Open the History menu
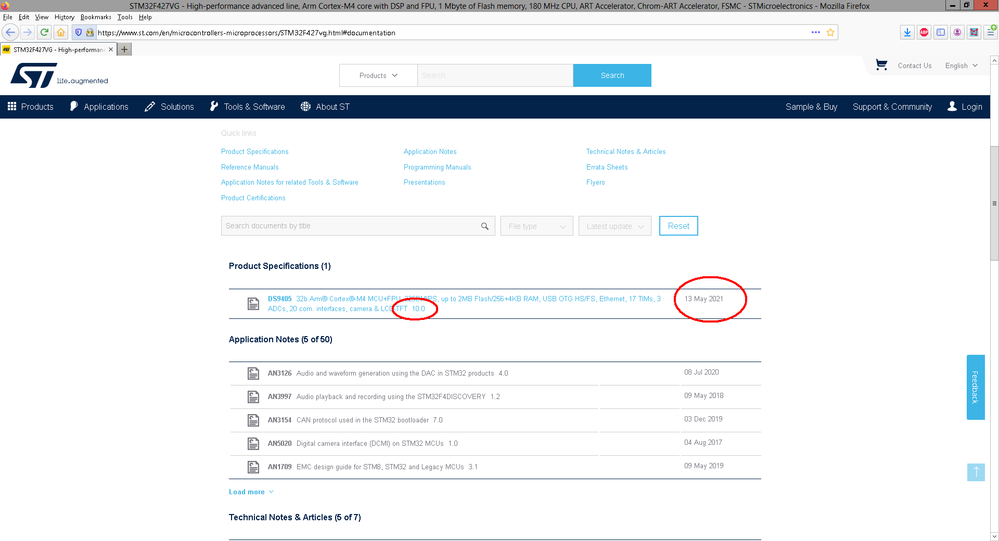Image resolution: width=999 pixels, height=541 pixels. pos(64,17)
